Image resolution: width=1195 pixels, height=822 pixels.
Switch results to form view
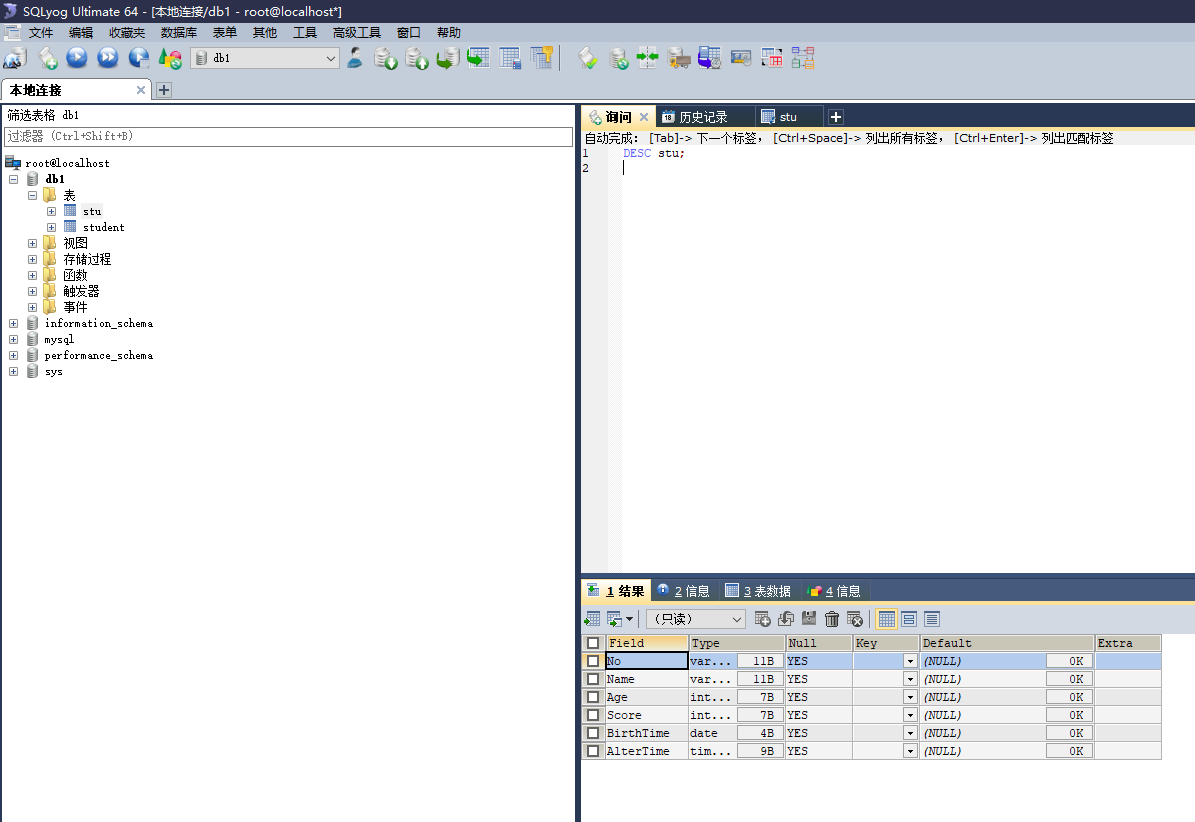pos(908,619)
